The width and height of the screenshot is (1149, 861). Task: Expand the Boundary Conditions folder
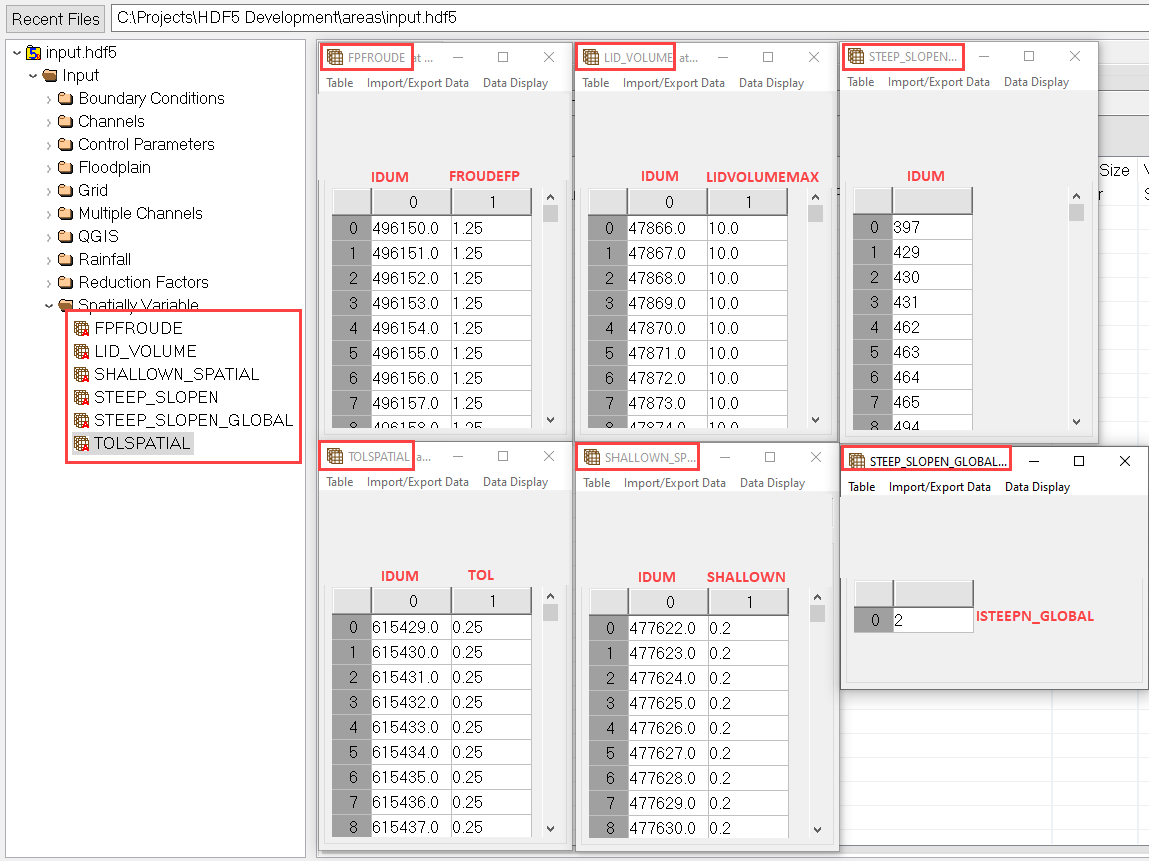pyautogui.click(x=49, y=98)
